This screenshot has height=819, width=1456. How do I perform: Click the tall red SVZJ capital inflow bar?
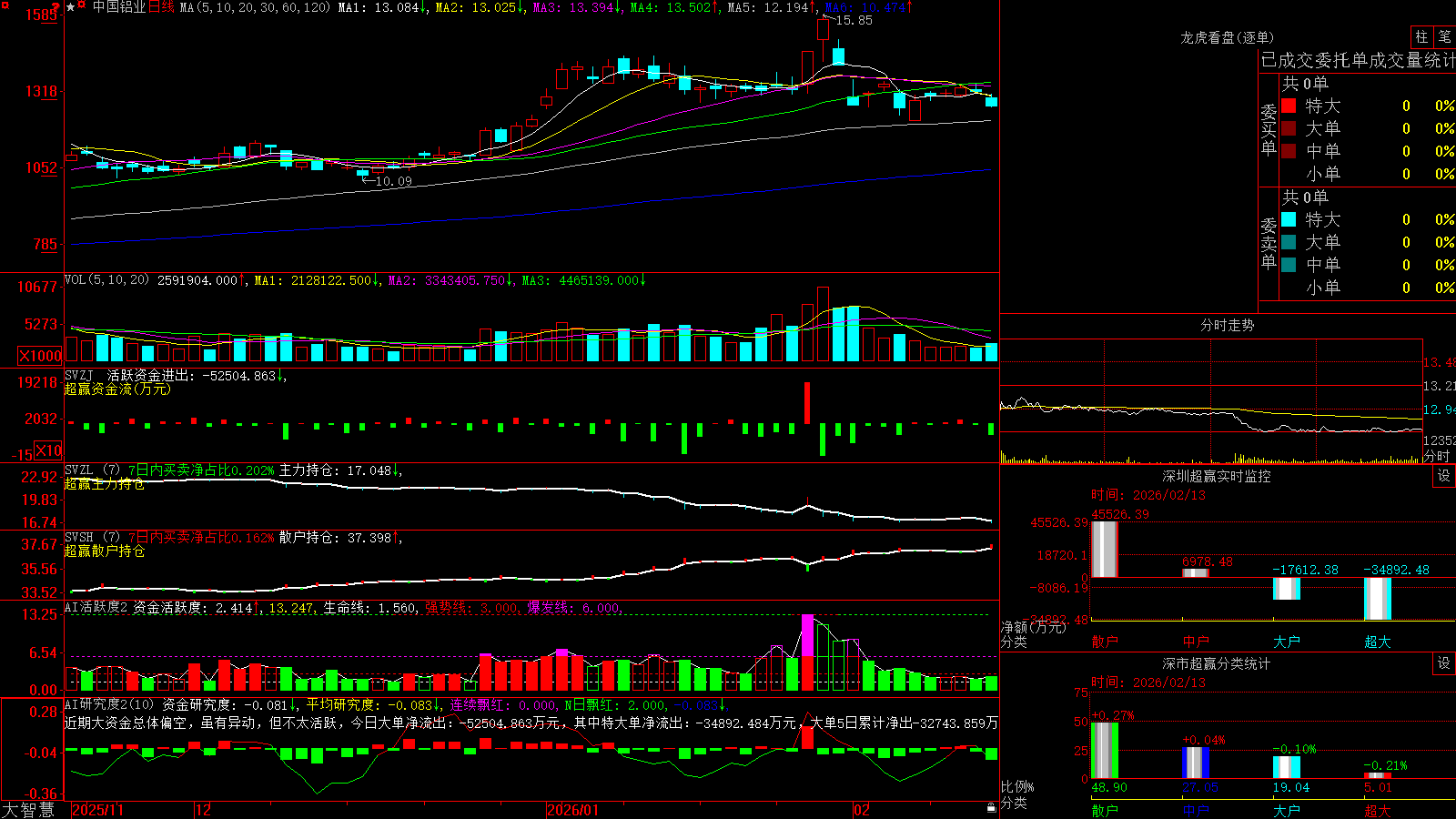click(807, 403)
